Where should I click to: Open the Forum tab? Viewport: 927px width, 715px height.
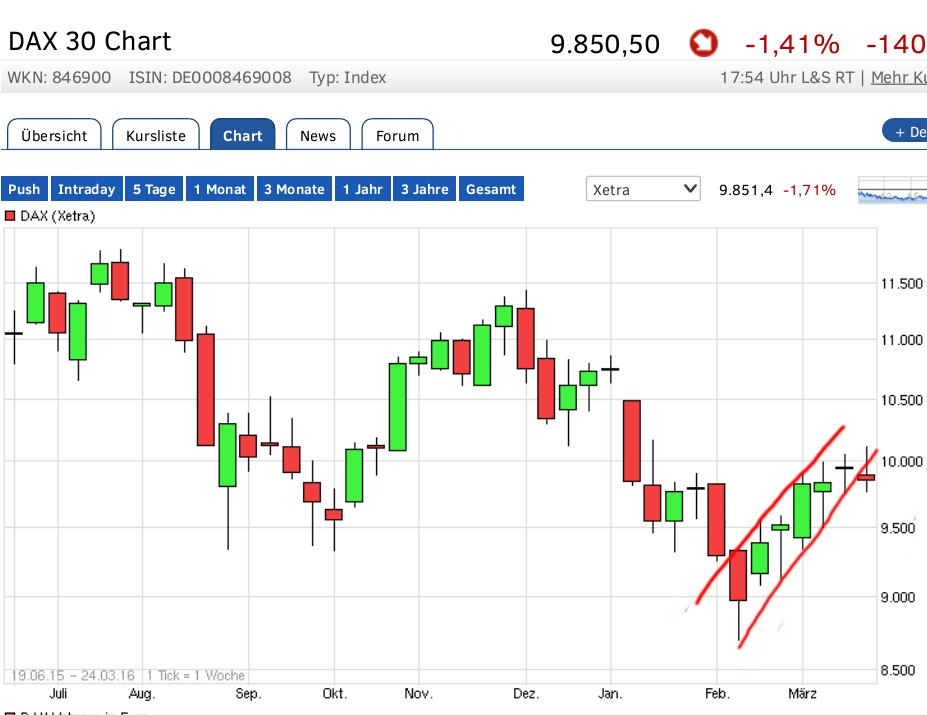pos(397,136)
